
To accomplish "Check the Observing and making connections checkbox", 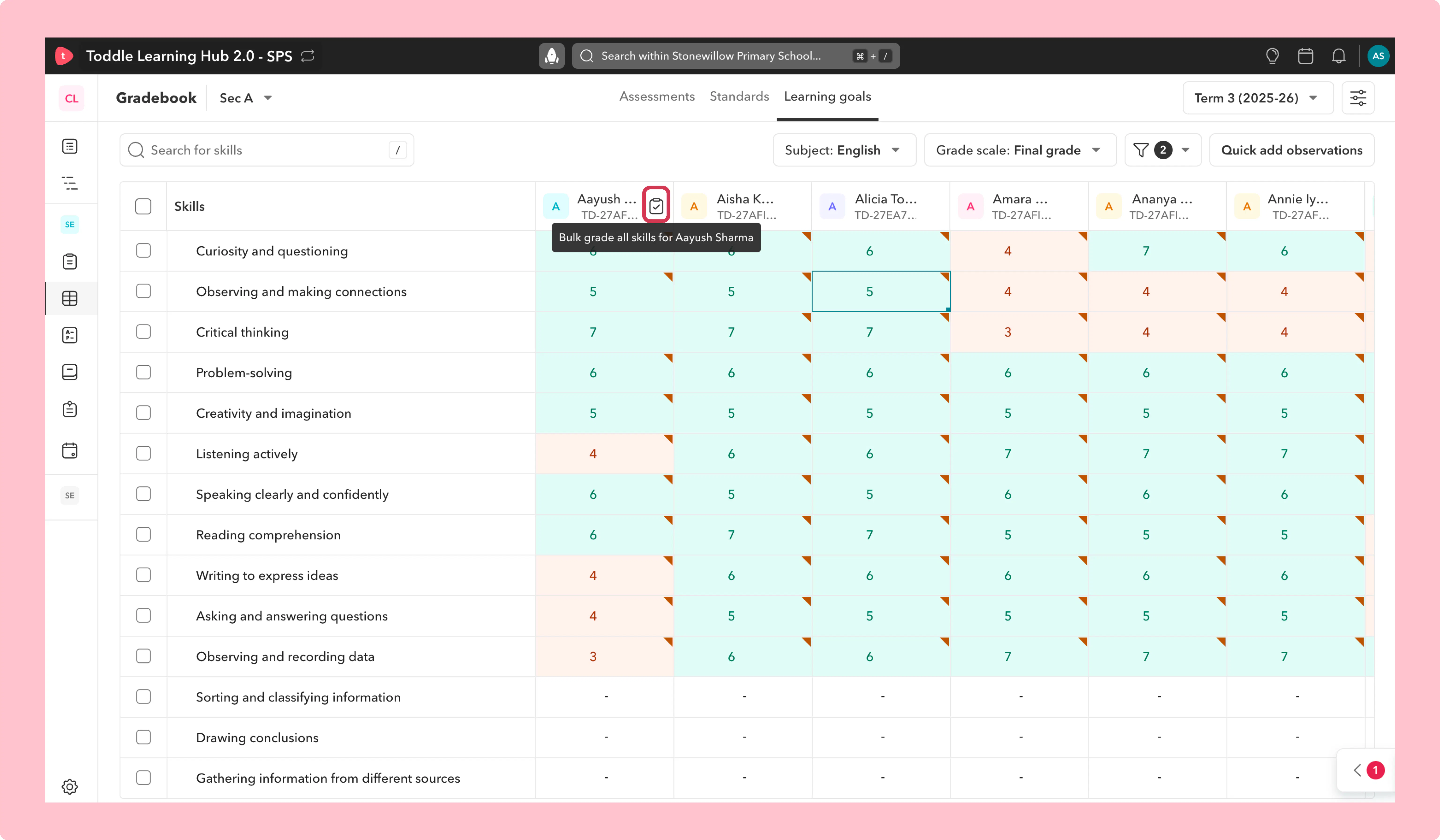I will [143, 291].
